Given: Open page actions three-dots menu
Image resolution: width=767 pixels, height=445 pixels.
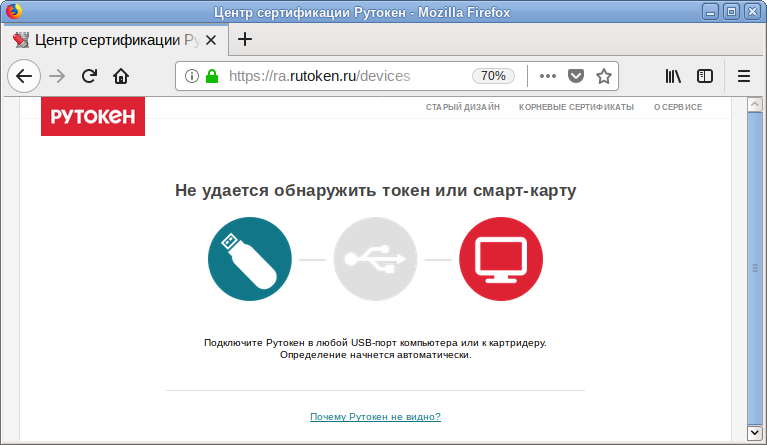Looking at the screenshot, I should [547, 76].
